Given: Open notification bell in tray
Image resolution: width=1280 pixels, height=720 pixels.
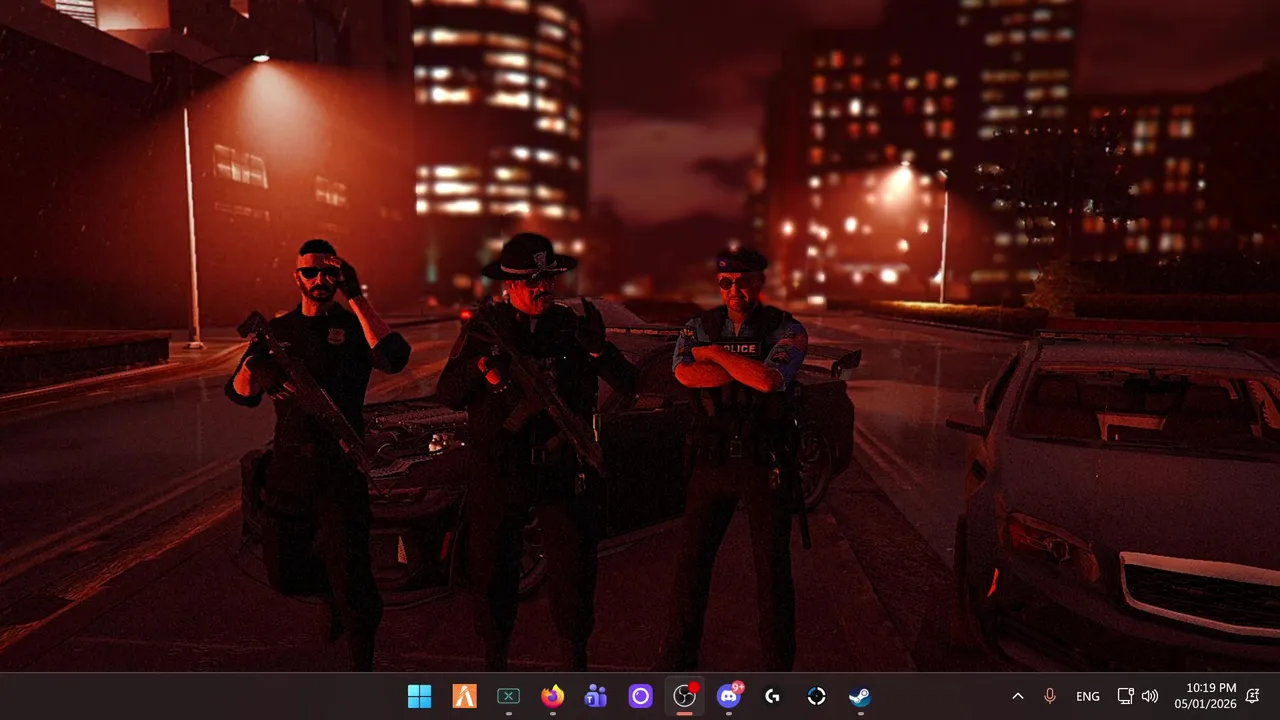Looking at the screenshot, I should click(x=1253, y=696).
